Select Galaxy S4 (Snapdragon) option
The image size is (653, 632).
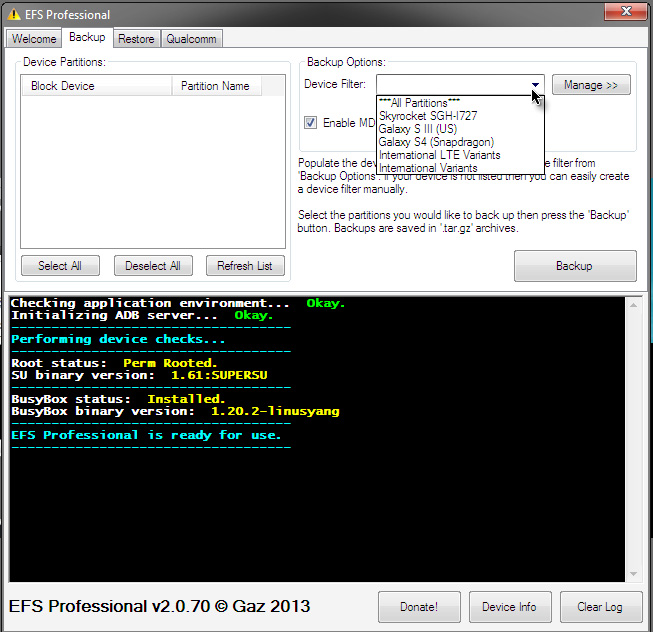[435, 142]
